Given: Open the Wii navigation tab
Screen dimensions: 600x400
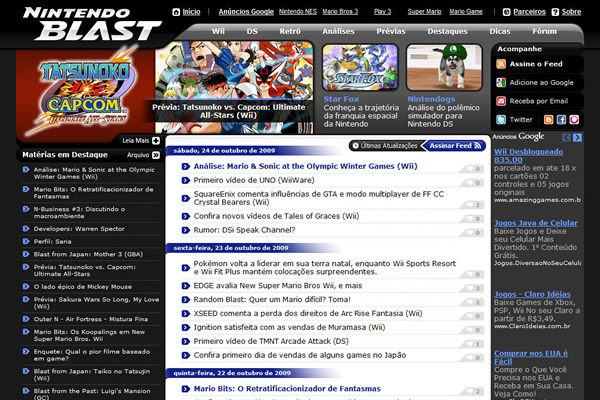Looking at the screenshot, I should pyautogui.click(x=218, y=31).
